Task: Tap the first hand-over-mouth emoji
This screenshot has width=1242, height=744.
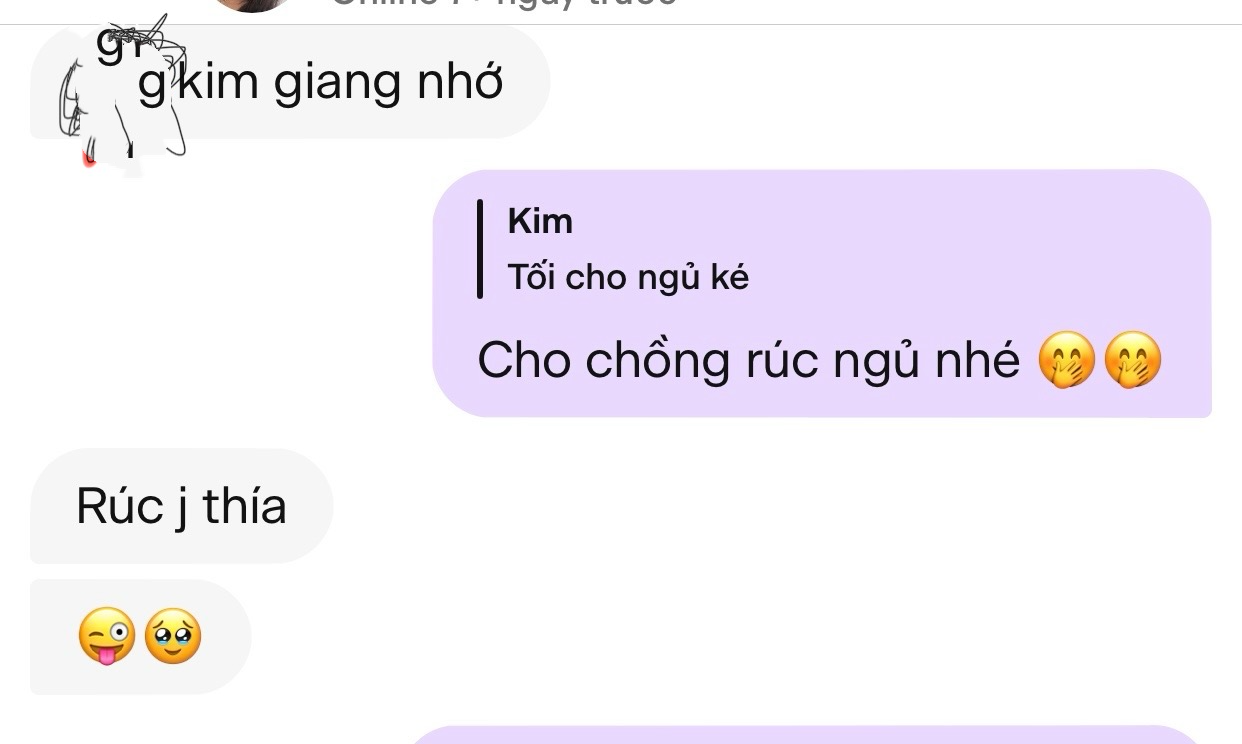Action: click(x=1067, y=361)
